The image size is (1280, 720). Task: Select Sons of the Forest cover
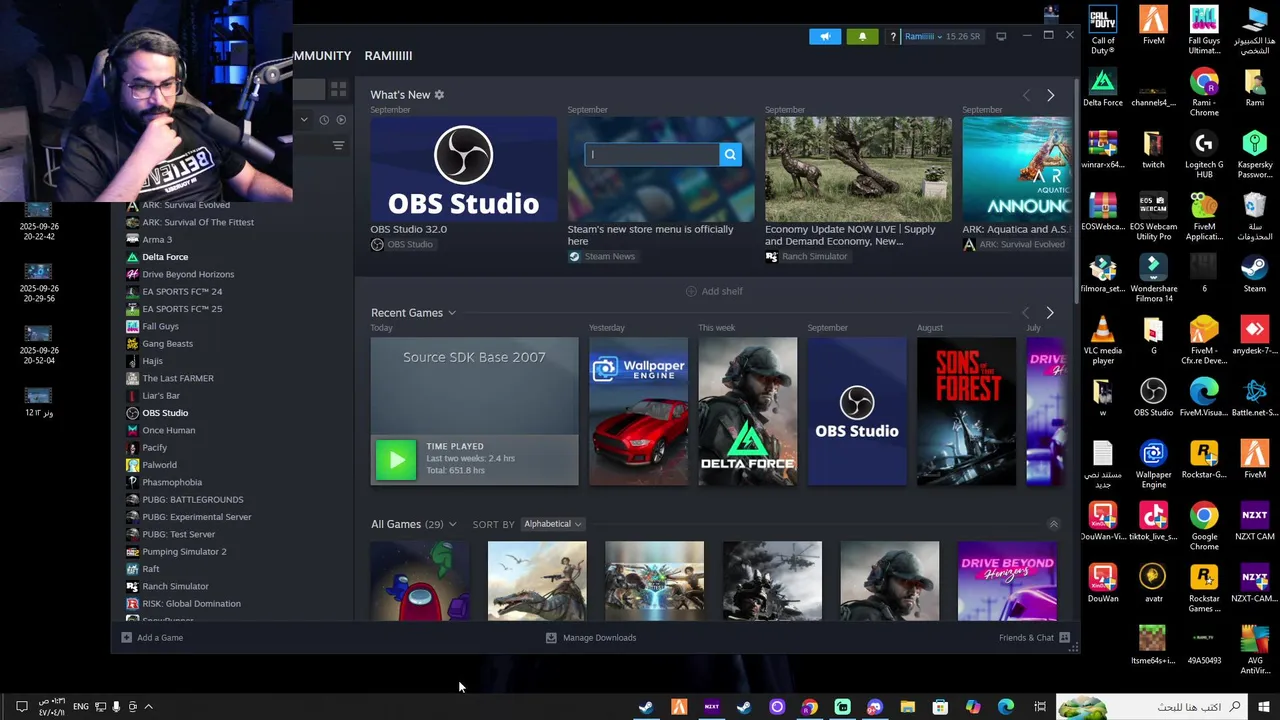[966, 412]
